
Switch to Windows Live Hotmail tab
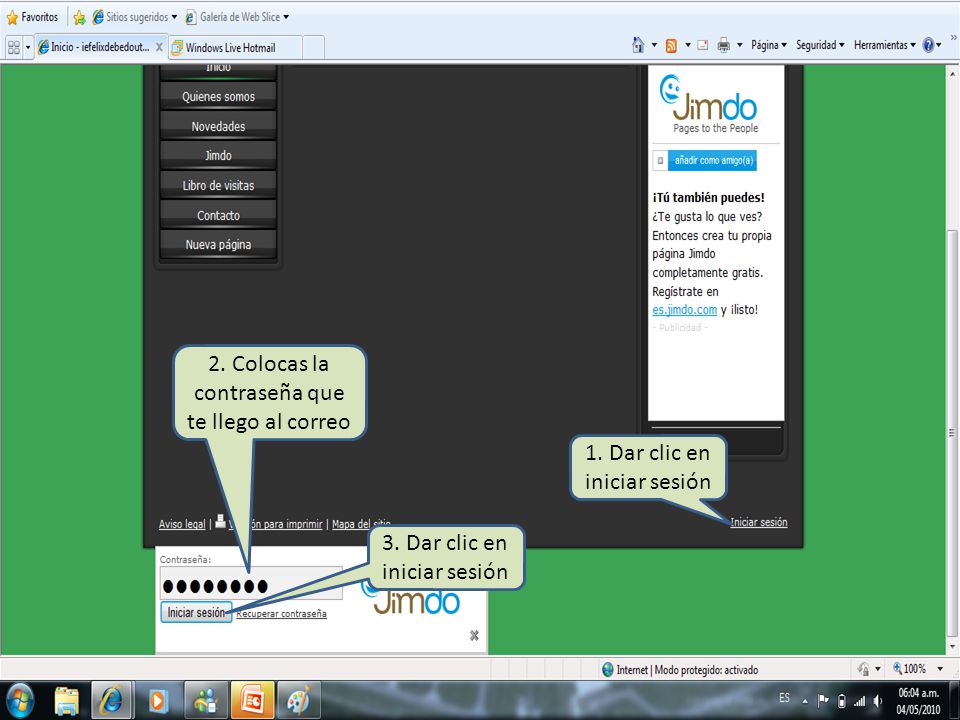tap(235, 47)
